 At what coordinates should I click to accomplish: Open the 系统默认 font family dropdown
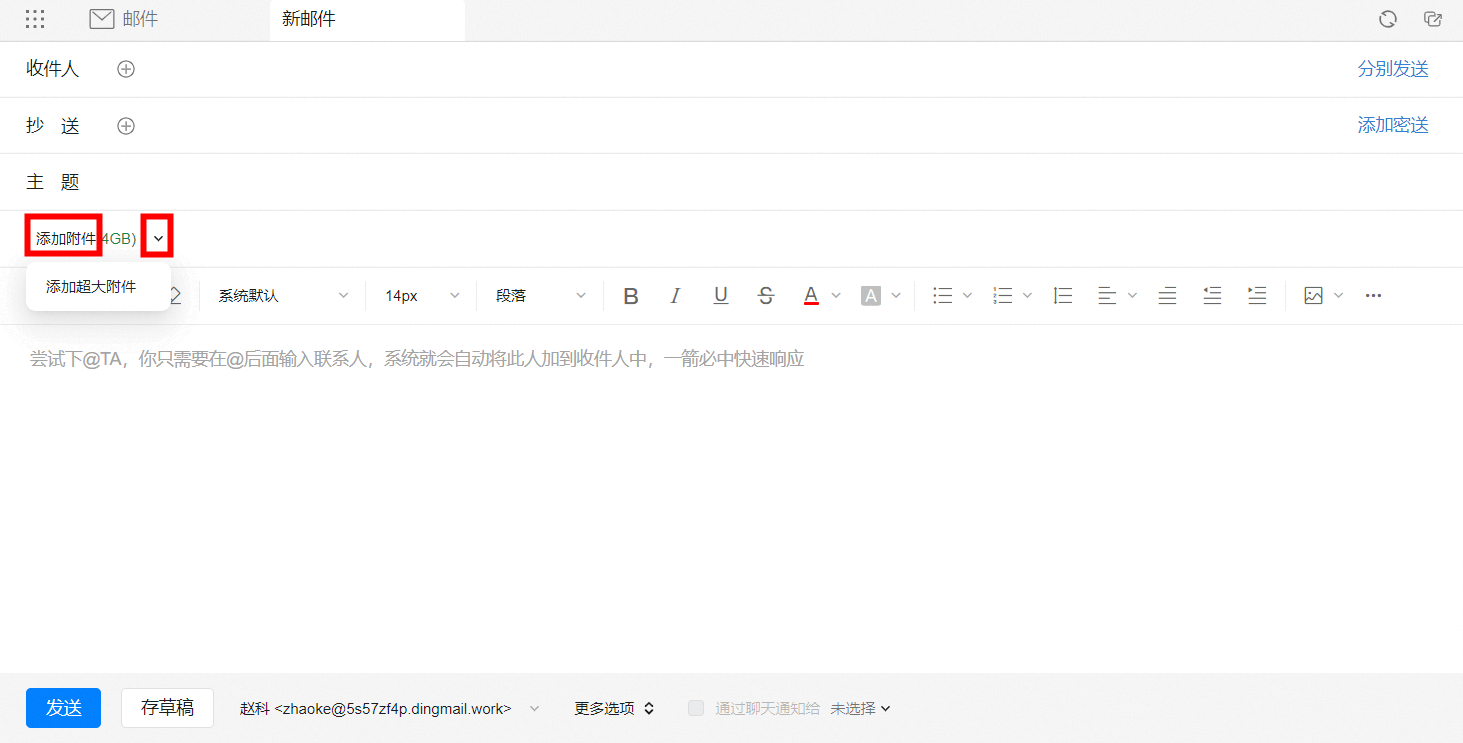pos(284,296)
